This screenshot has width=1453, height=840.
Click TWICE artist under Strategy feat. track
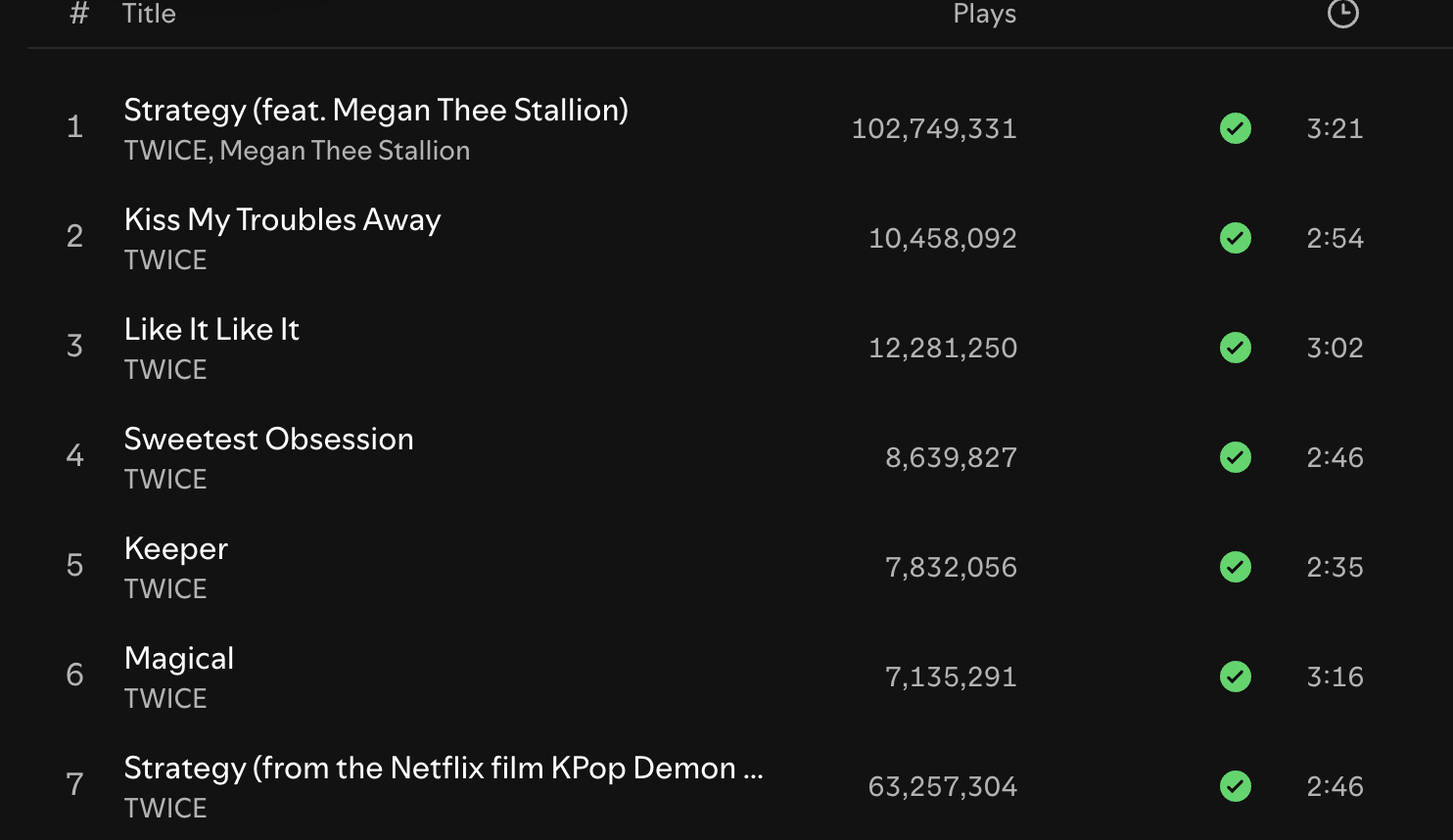coord(165,151)
